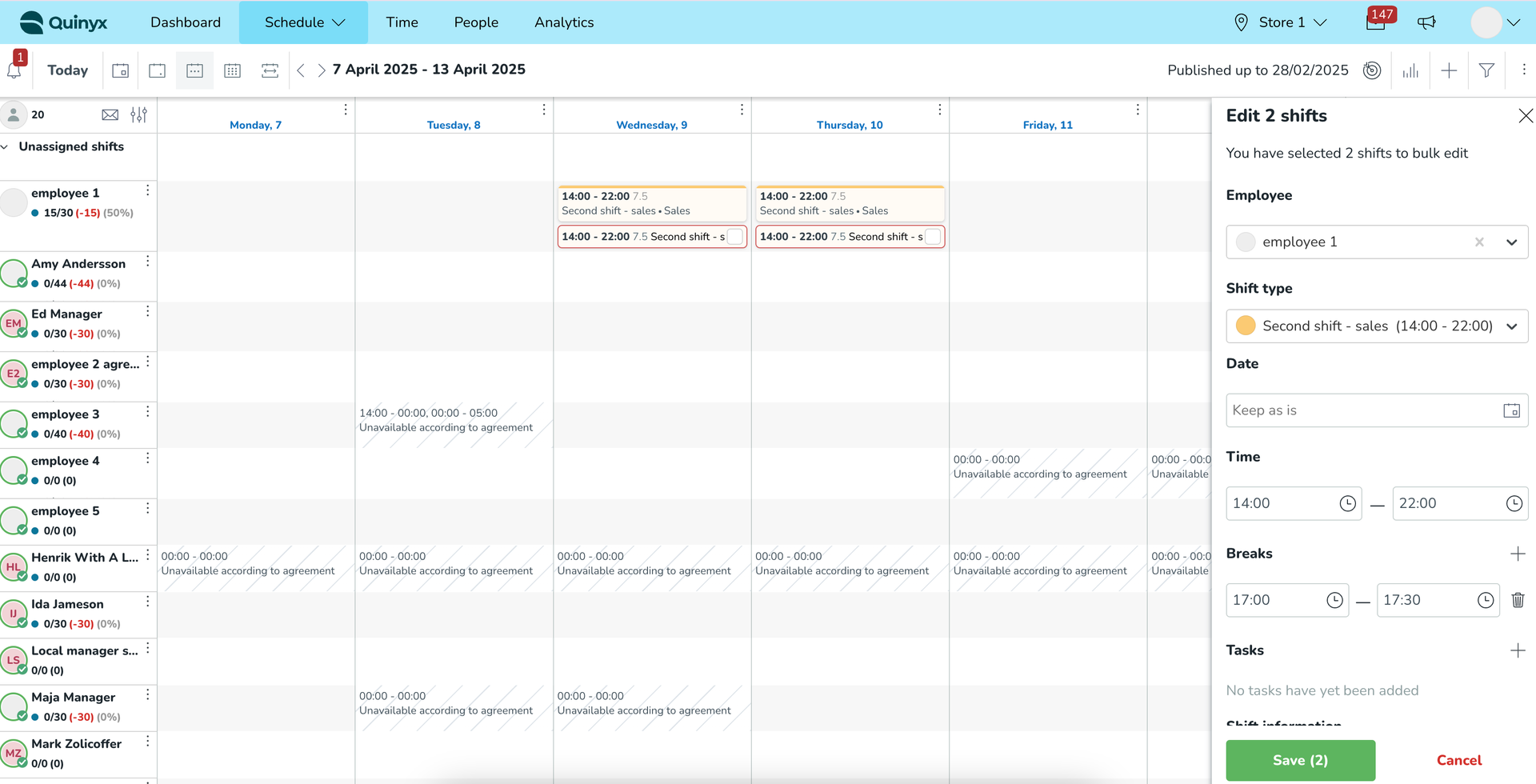Open the Shift type dropdown
Image resolution: width=1536 pixels, height=784 pixels.
pyautogui.click(x=1511, y=326)
